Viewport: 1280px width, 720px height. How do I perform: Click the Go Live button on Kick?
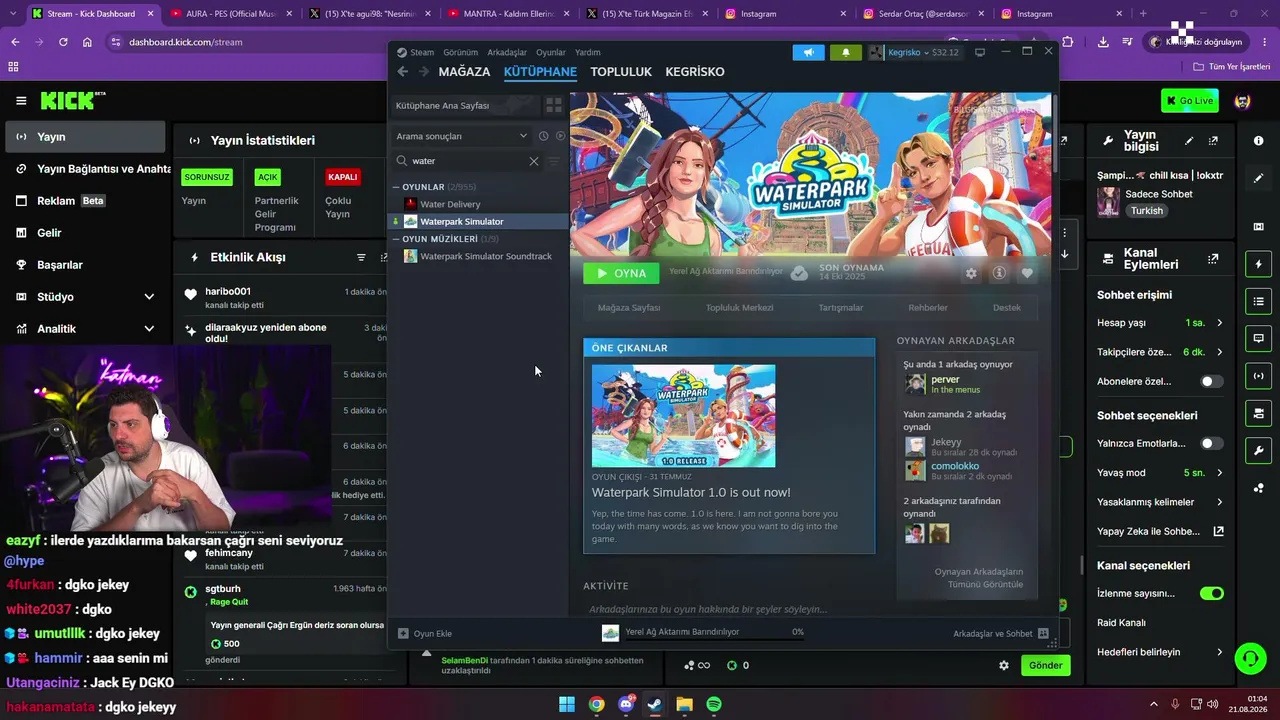click(x=1190, y=101)
